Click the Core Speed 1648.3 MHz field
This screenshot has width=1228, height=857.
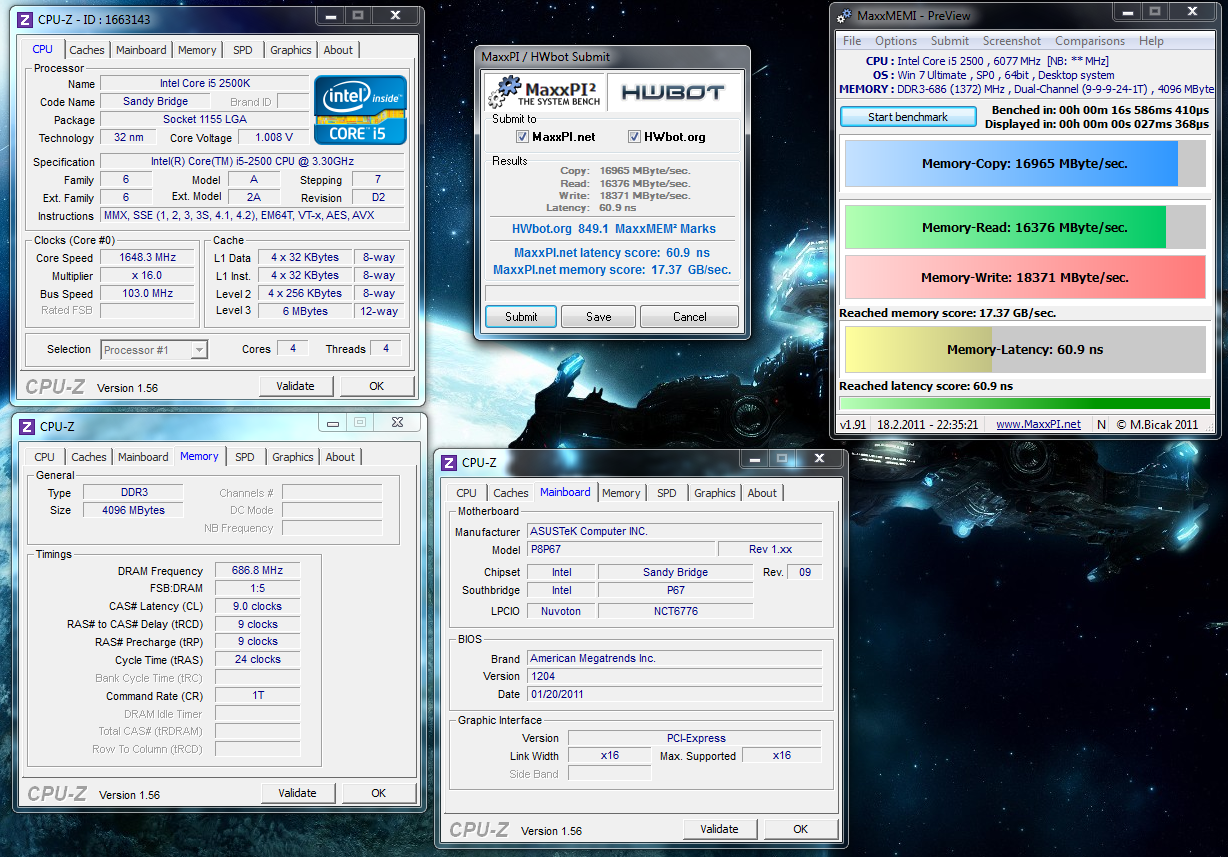[148, 258]
